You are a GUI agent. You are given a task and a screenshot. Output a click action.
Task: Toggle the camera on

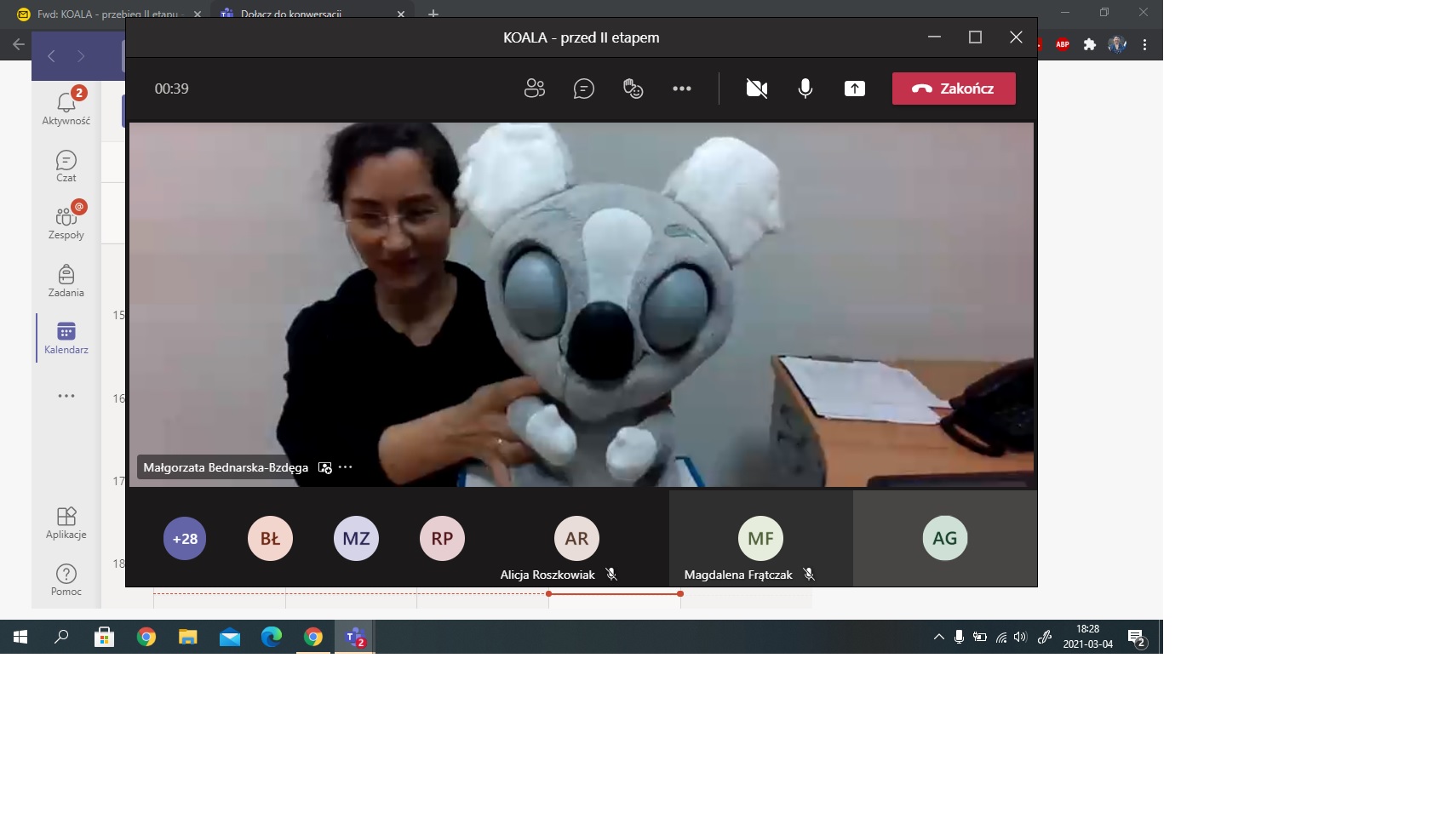756,89
